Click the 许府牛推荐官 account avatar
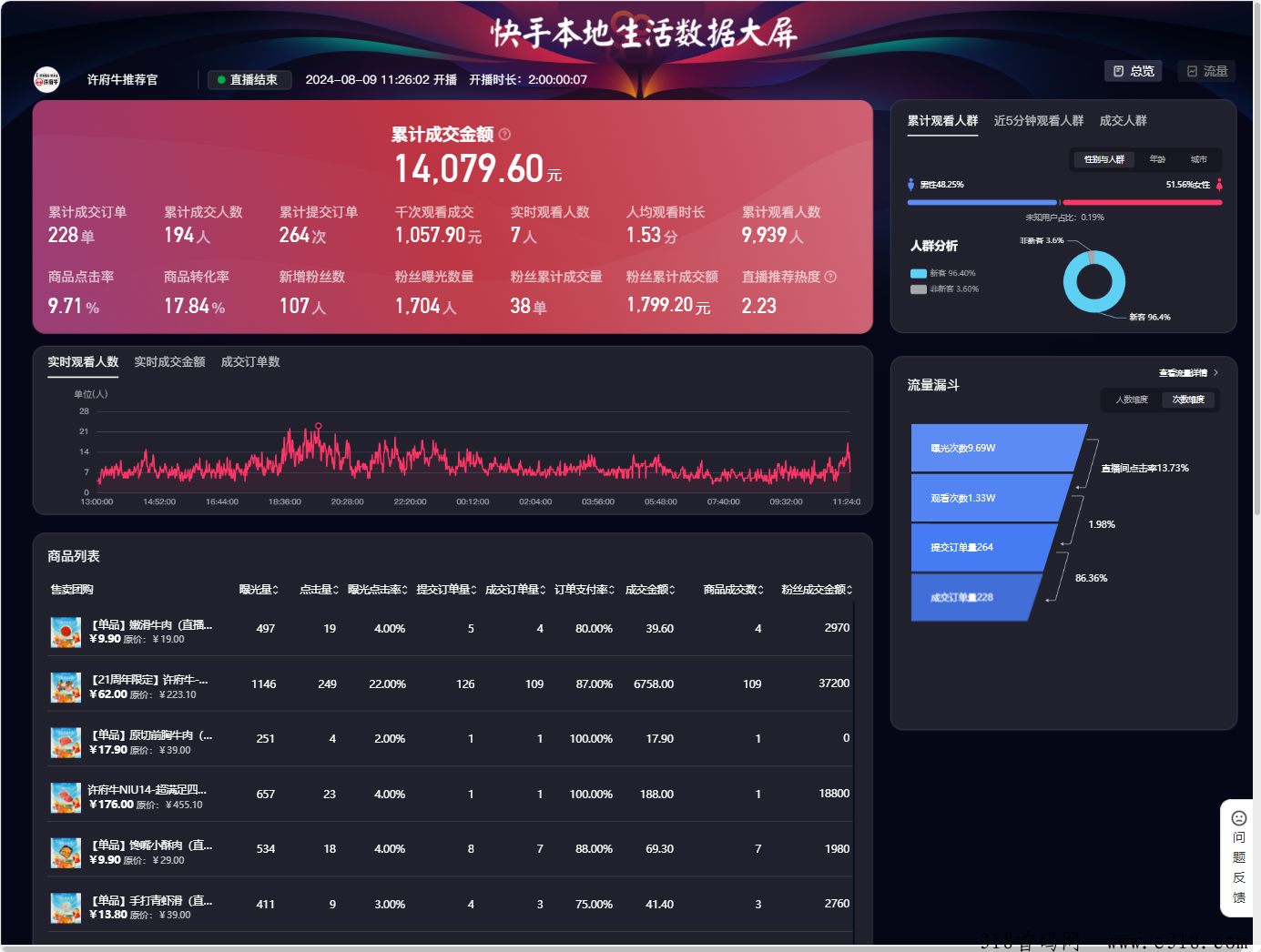Viewport: 1261px width, 952px height. [46, 80]
